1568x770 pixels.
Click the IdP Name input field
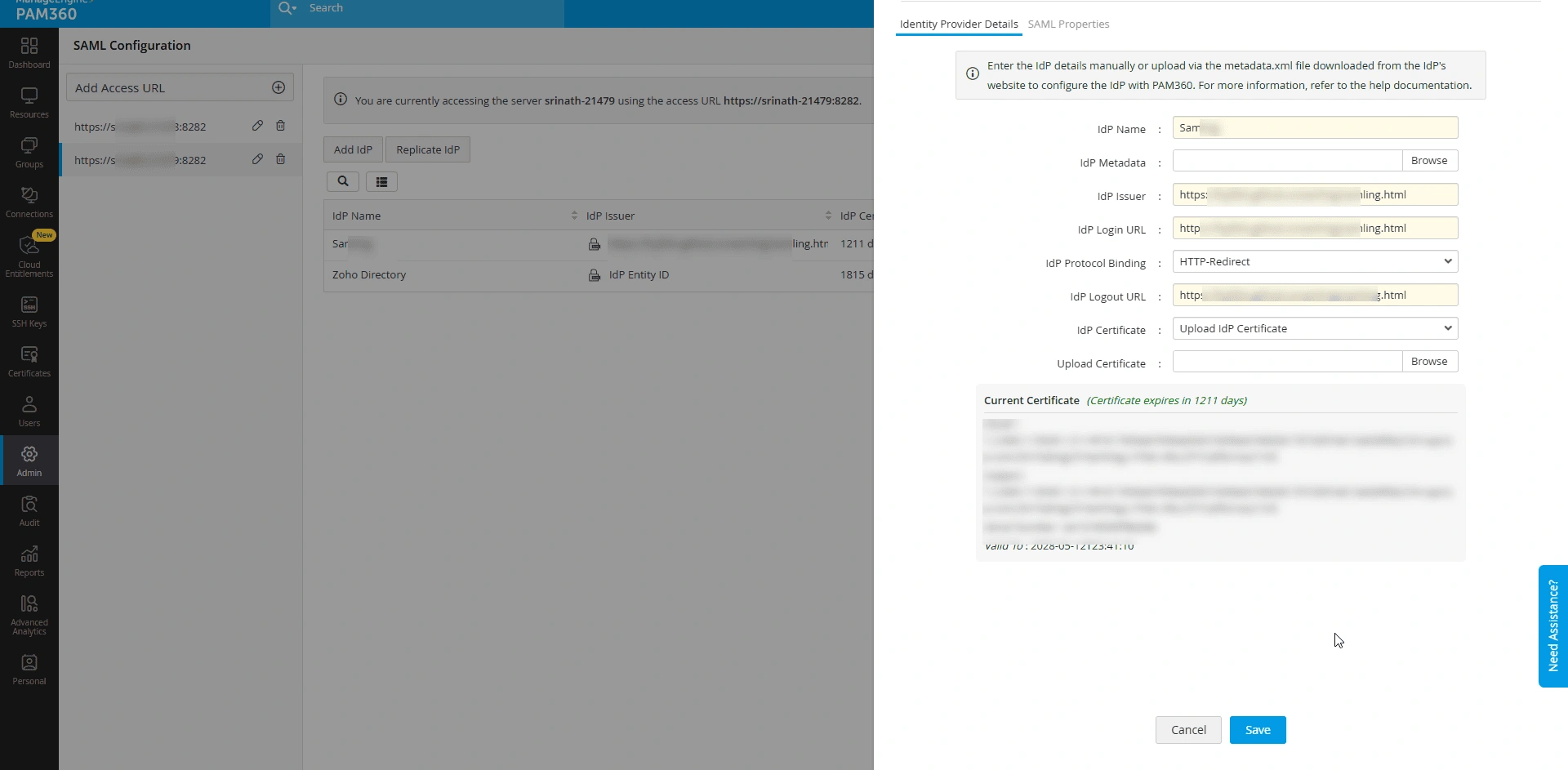tap(1315, 127)
